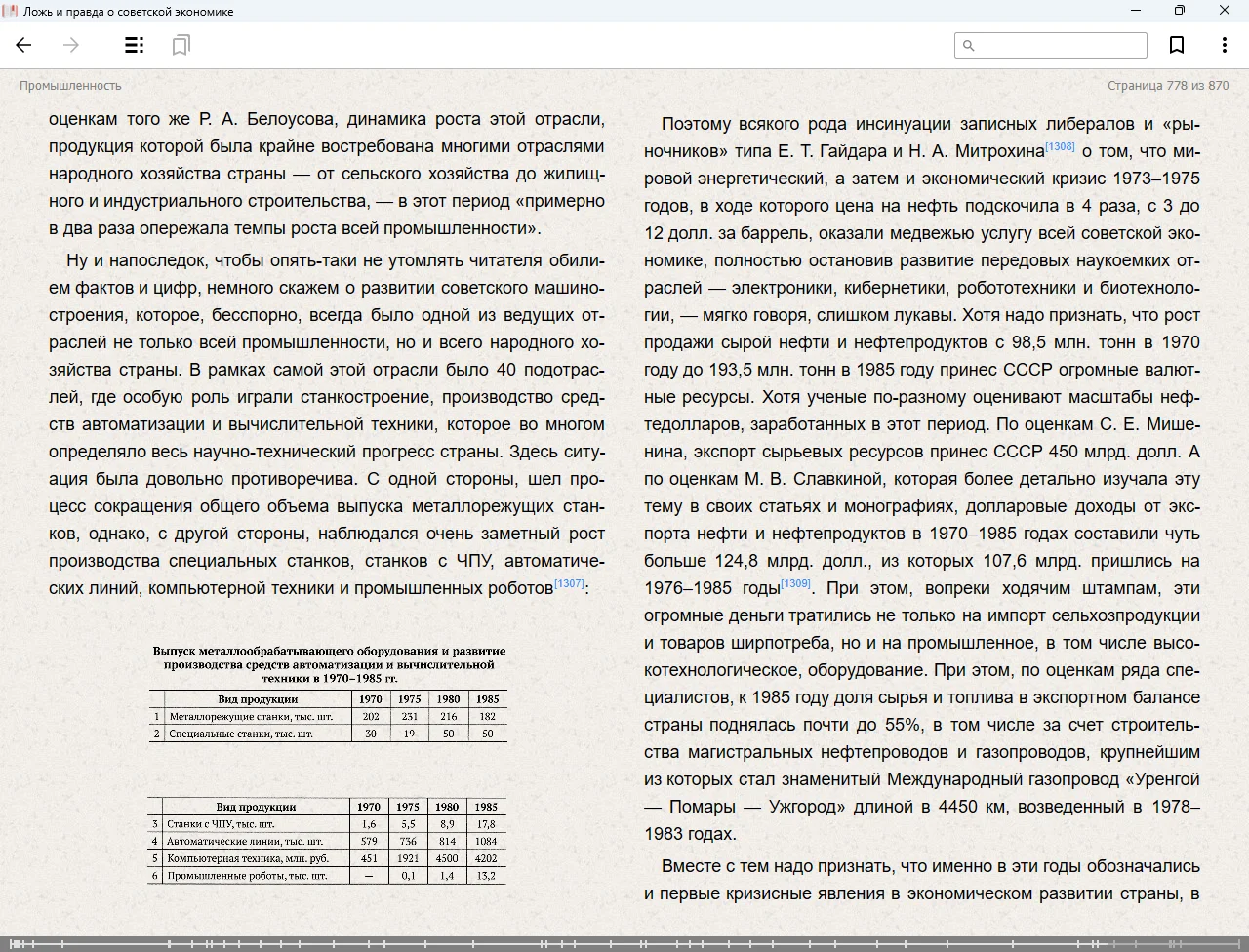Click the search magnifier icon
Screen dimensions: 1249x952
[969, 45]
